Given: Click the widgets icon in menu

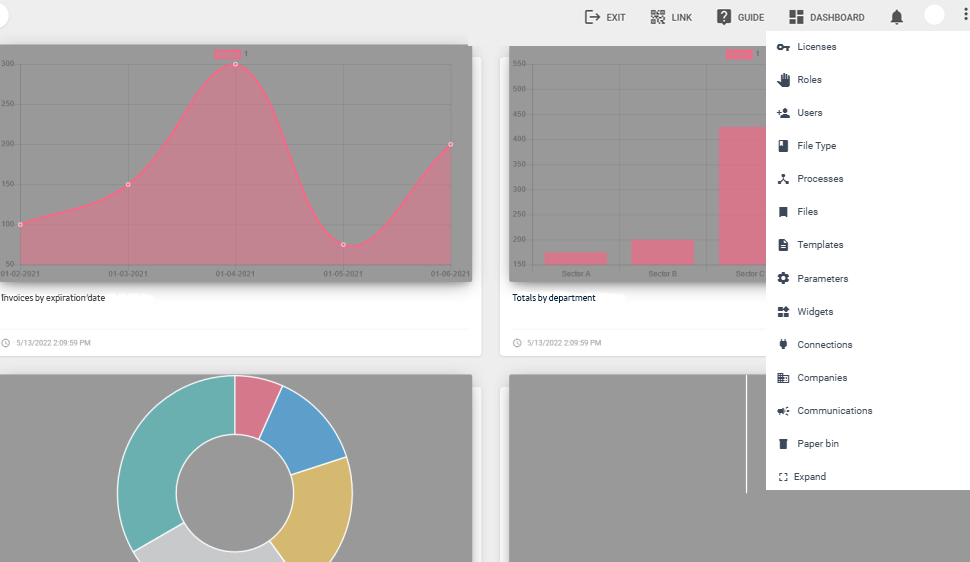Looking at the screenshot, I should point(783,311).
